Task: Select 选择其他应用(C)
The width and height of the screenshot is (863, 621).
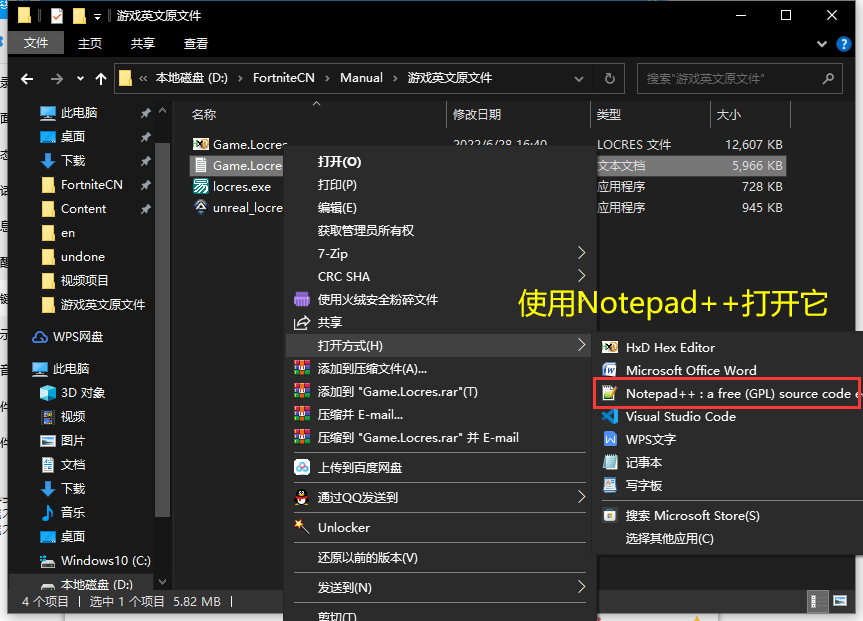Action: 669,538
